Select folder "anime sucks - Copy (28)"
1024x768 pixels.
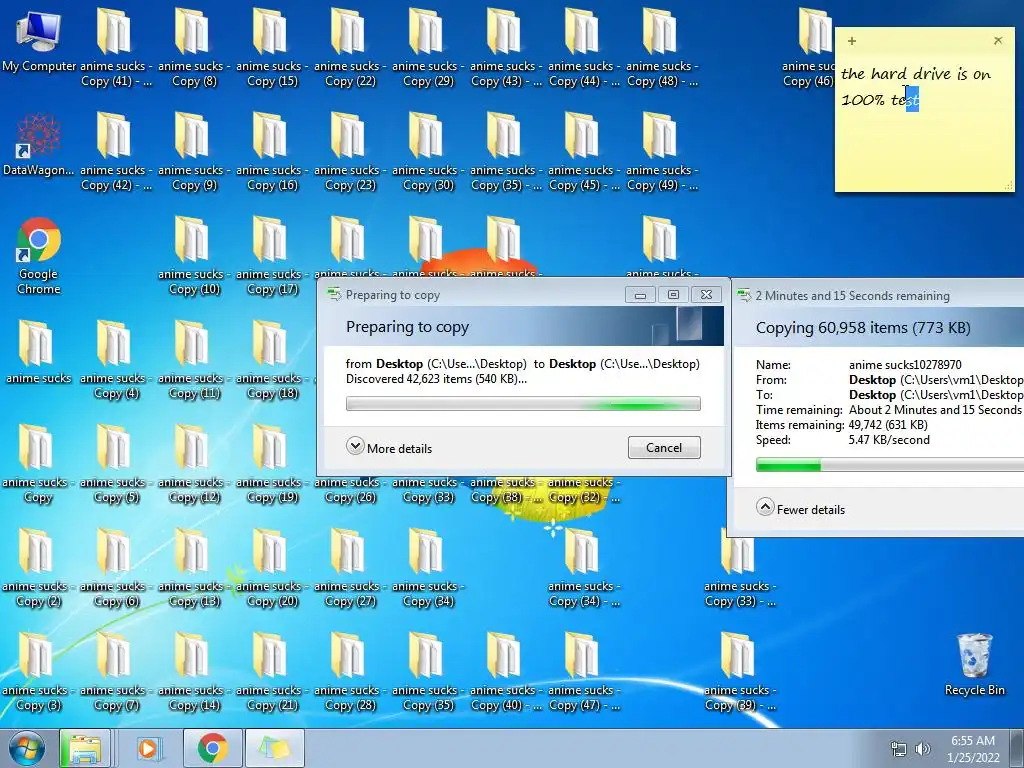coord(350,671)
